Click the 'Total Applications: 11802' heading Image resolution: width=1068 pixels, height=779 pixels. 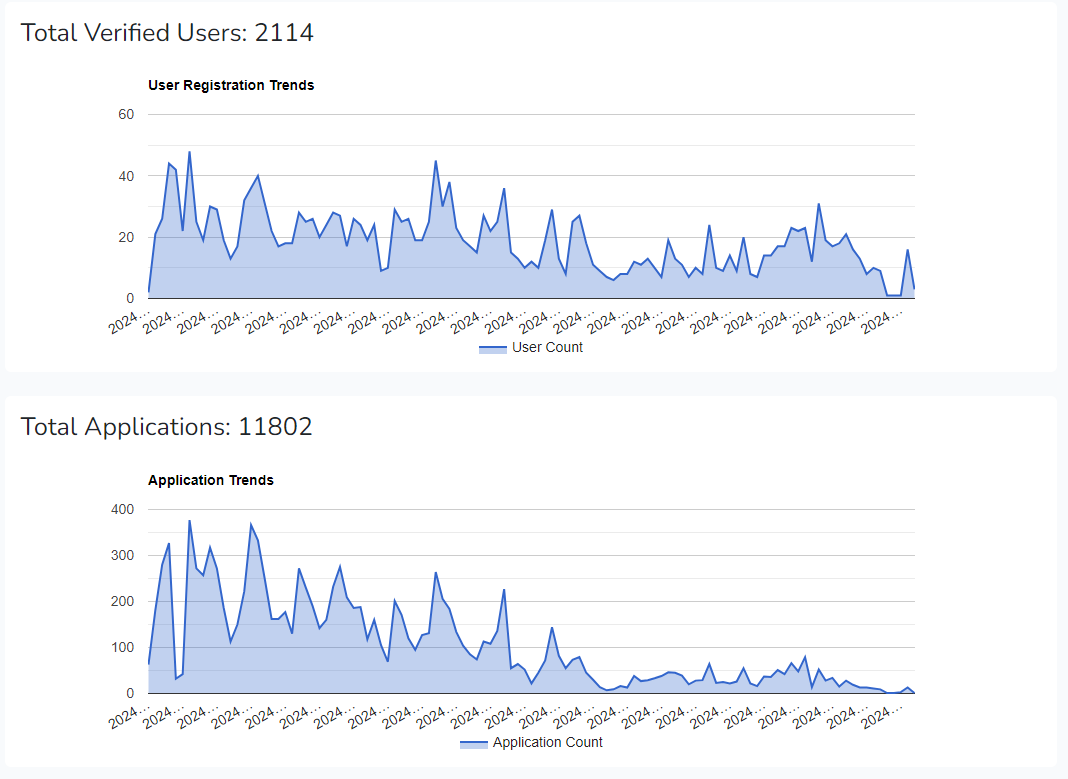tap(166, 427)
